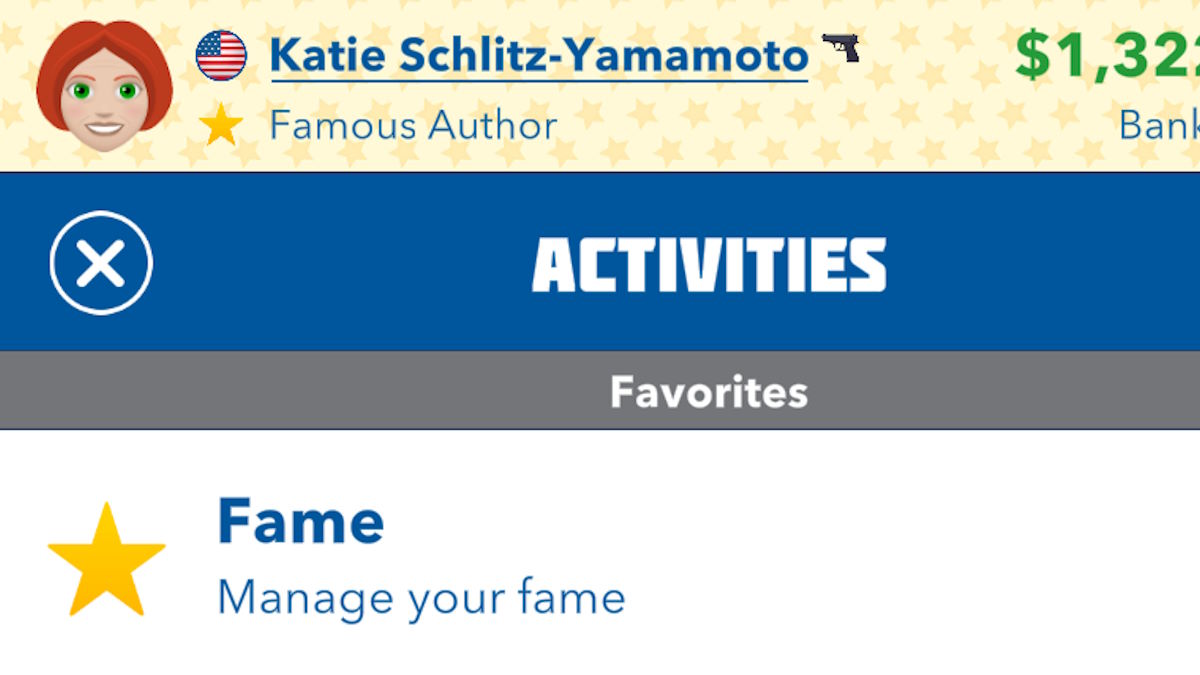Click the American flag icon

[x=221, y=55]
